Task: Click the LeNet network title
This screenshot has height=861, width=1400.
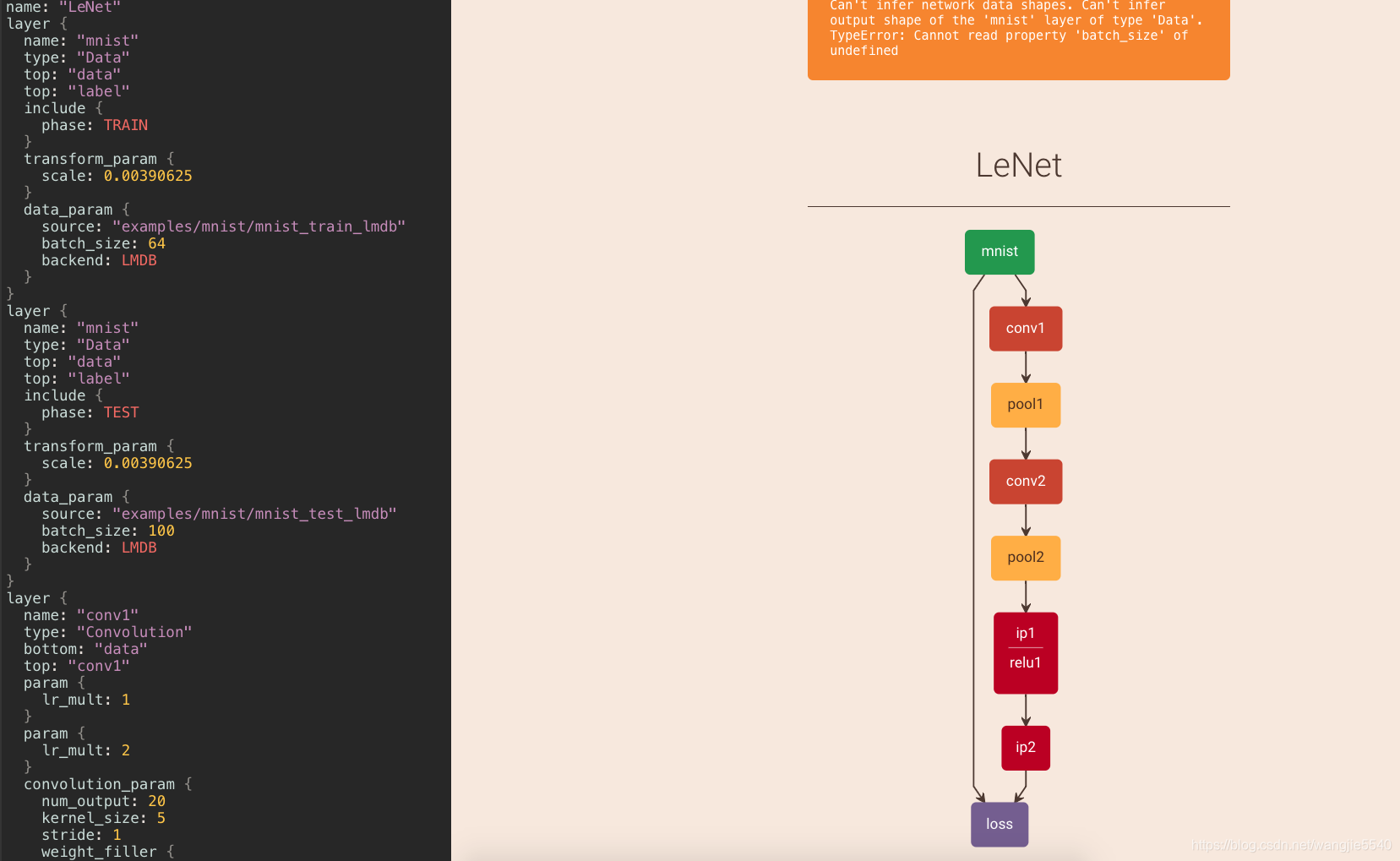Action: (x=1019, y=166)
